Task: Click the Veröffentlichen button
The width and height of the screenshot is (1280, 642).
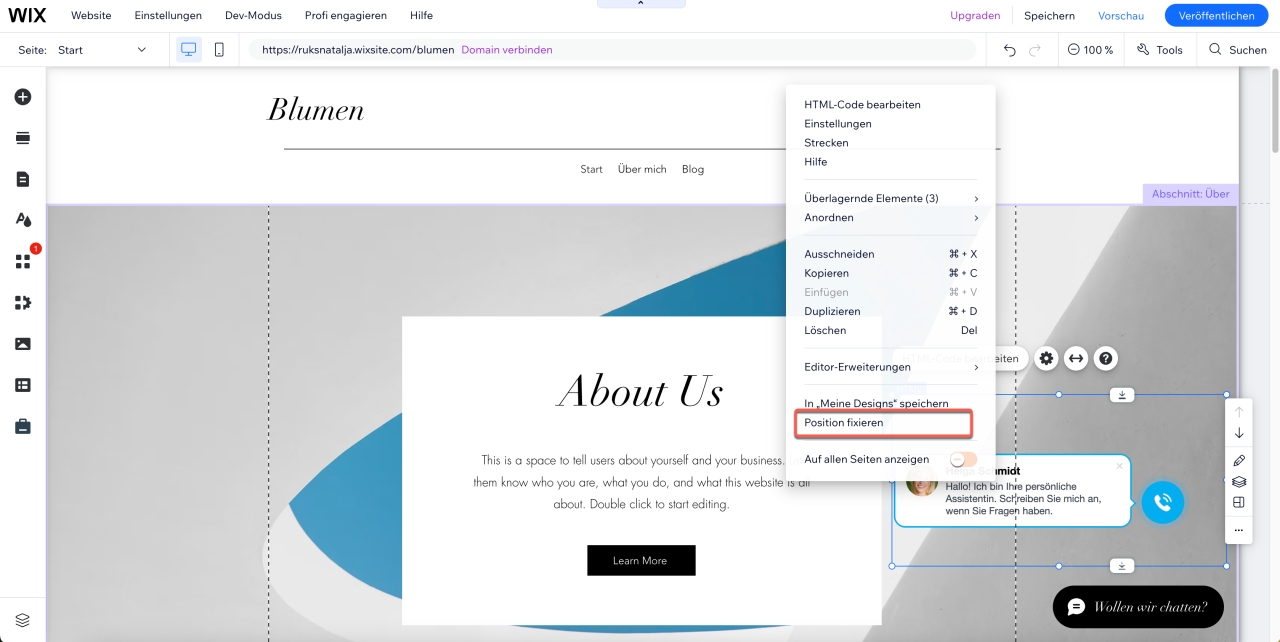Action: pyautogui.click(x=1216, y=15)
